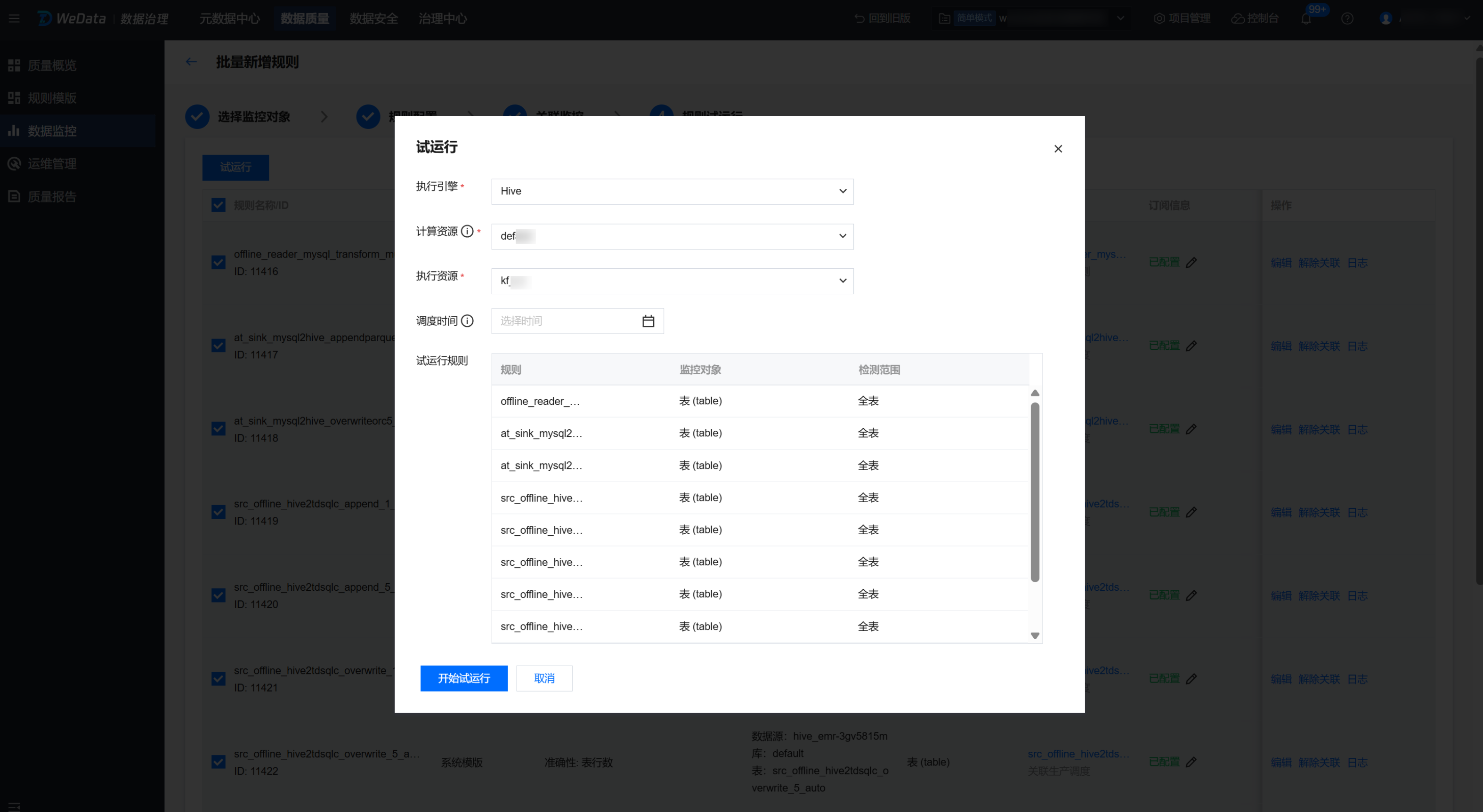Click the rule list scrollbar up arrow
The width and height of the screenshot is (1483, 812).
(1035, 393)
